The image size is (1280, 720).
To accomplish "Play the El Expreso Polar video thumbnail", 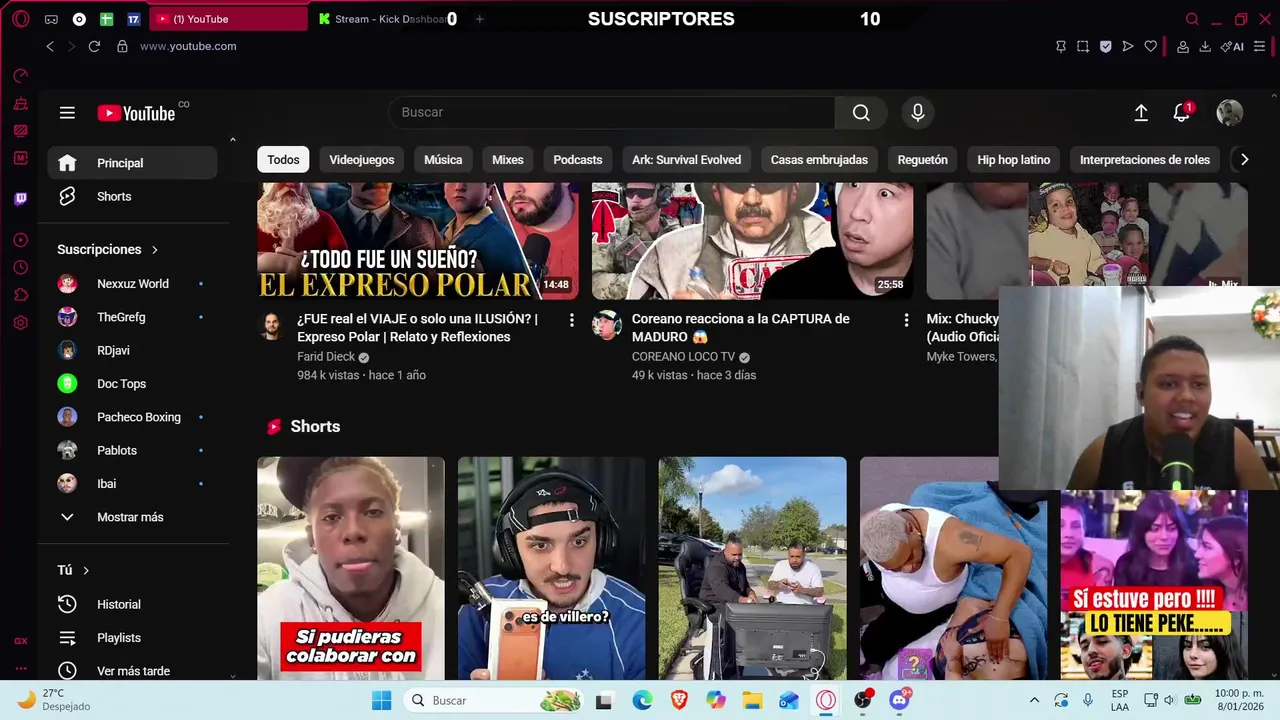I will tap(418, 241).
